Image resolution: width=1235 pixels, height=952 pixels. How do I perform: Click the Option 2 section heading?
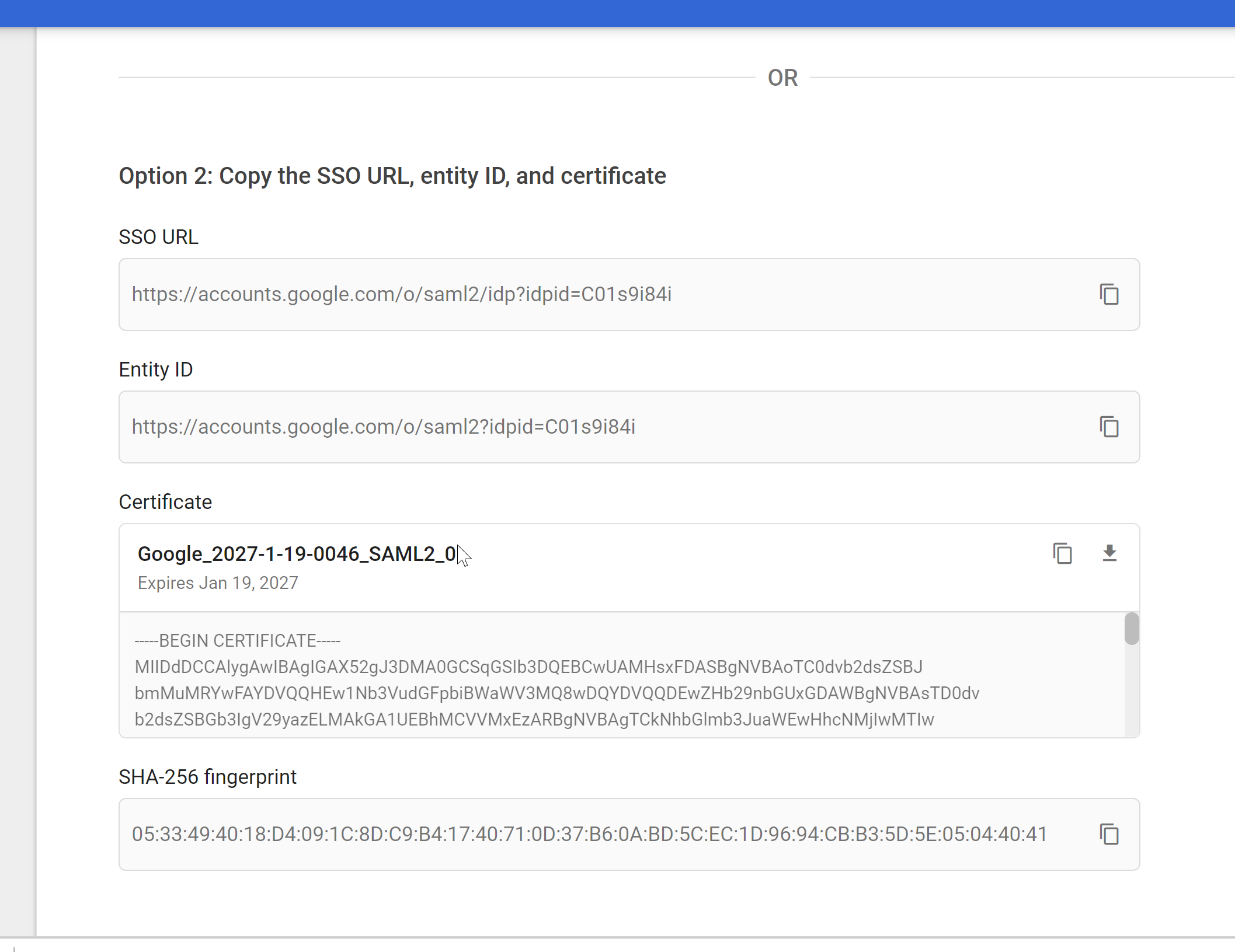392,176
